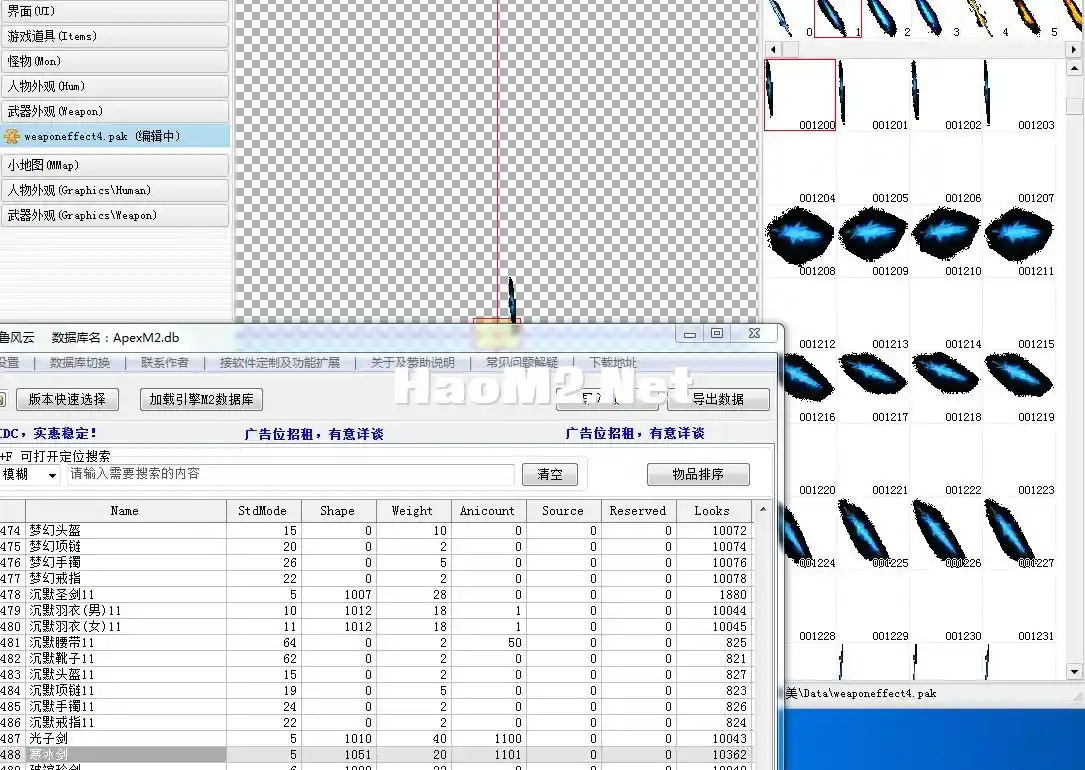Select empty frame 001213
1085x770 pixels.
tap(873, 314)
